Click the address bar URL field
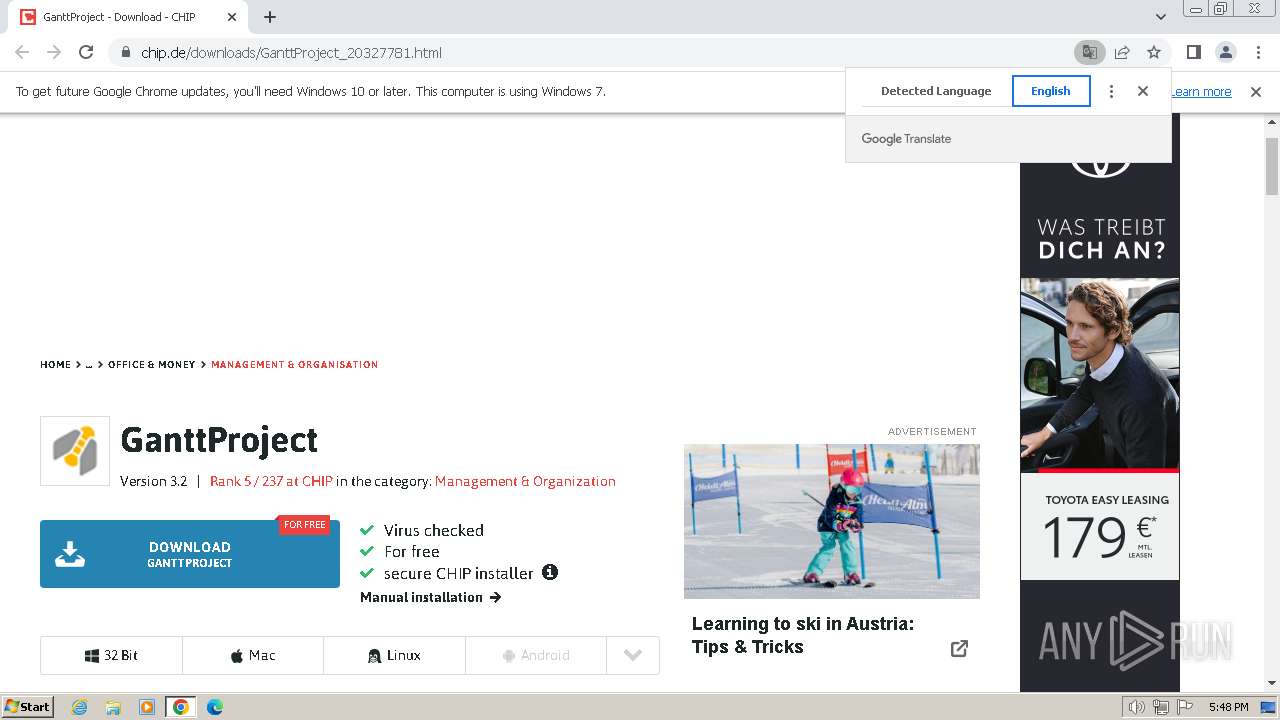 (x=590, y=52)
